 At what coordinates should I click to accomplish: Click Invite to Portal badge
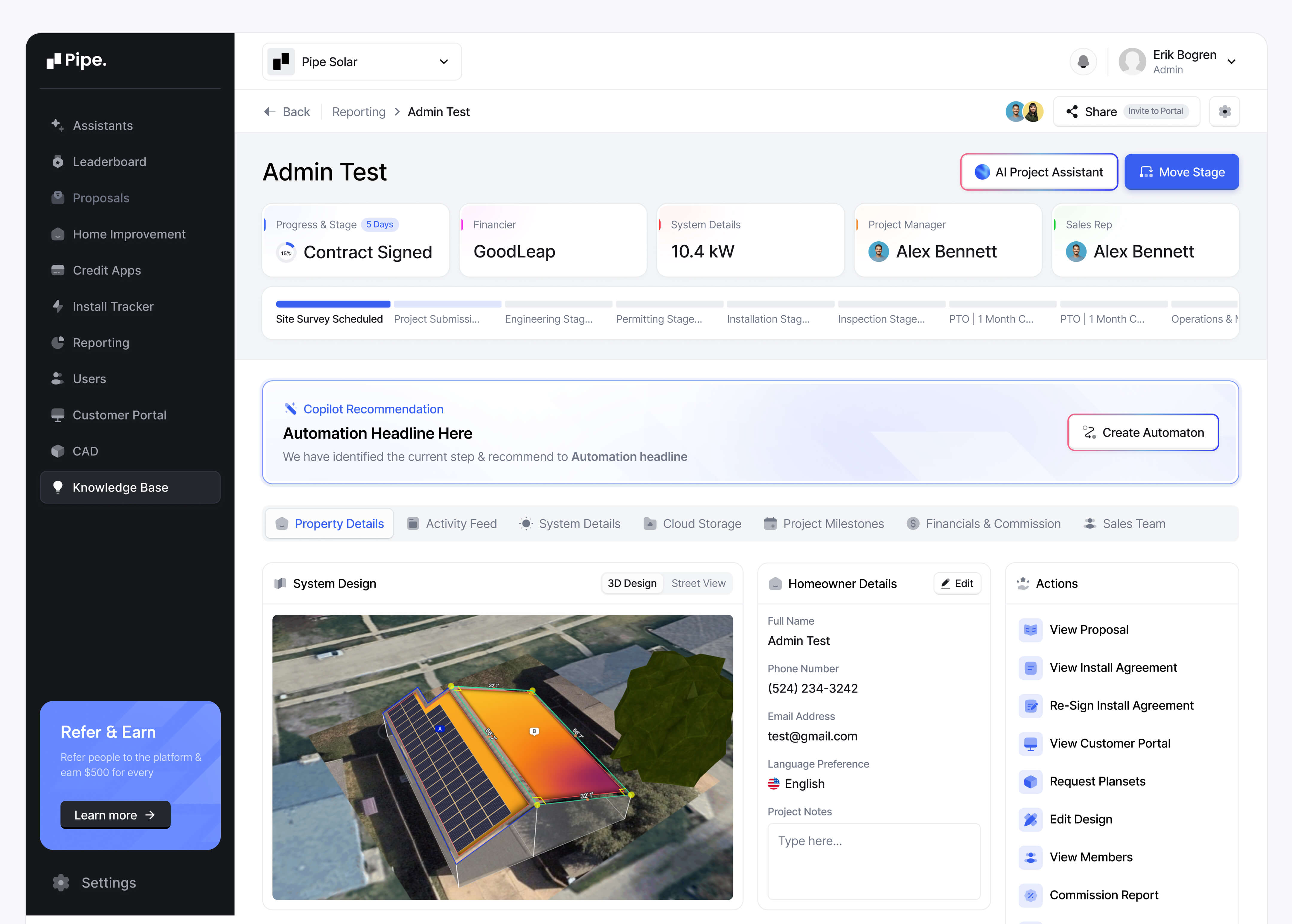(1155, 111)
